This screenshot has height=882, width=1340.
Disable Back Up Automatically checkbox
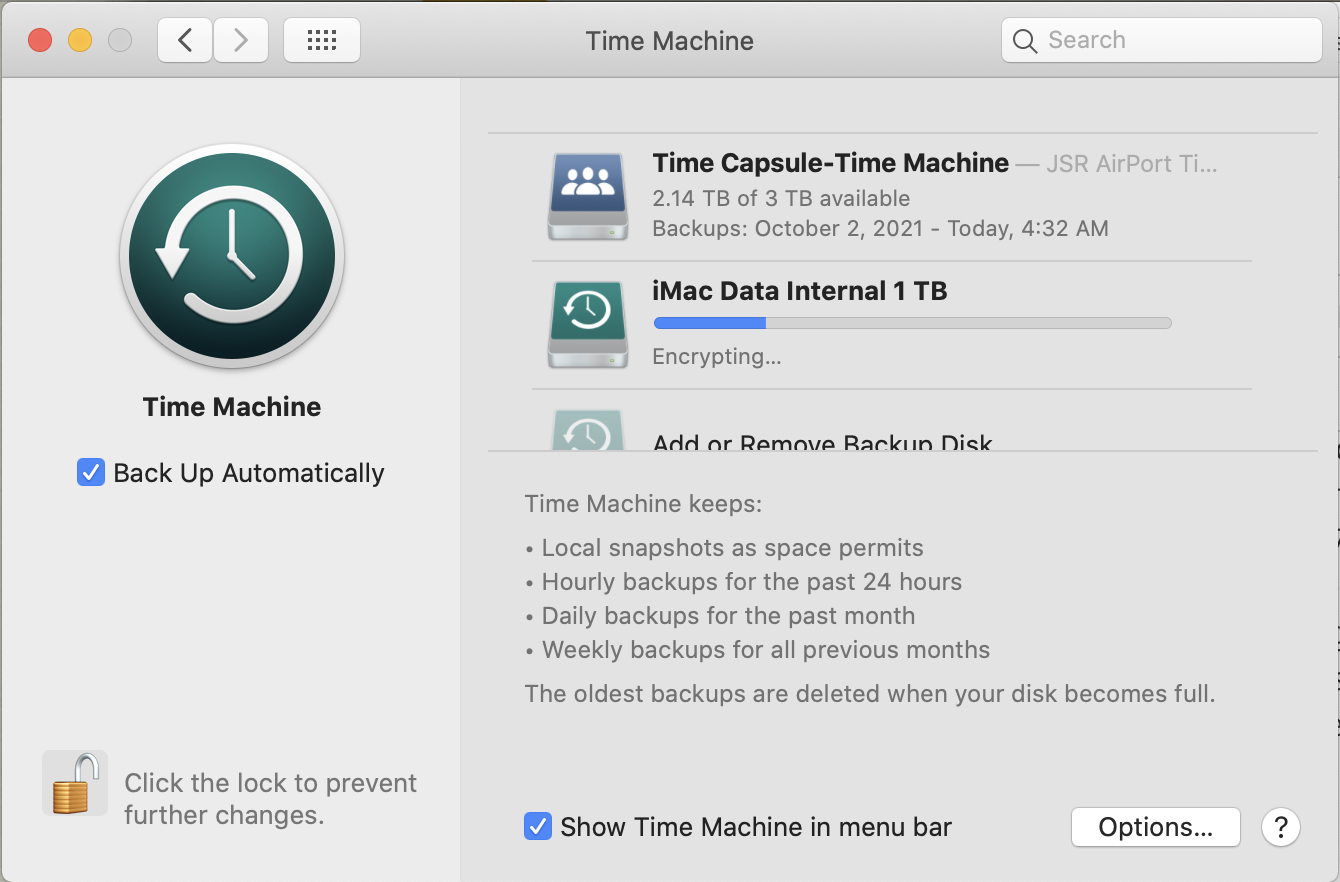tap(91, 472)
